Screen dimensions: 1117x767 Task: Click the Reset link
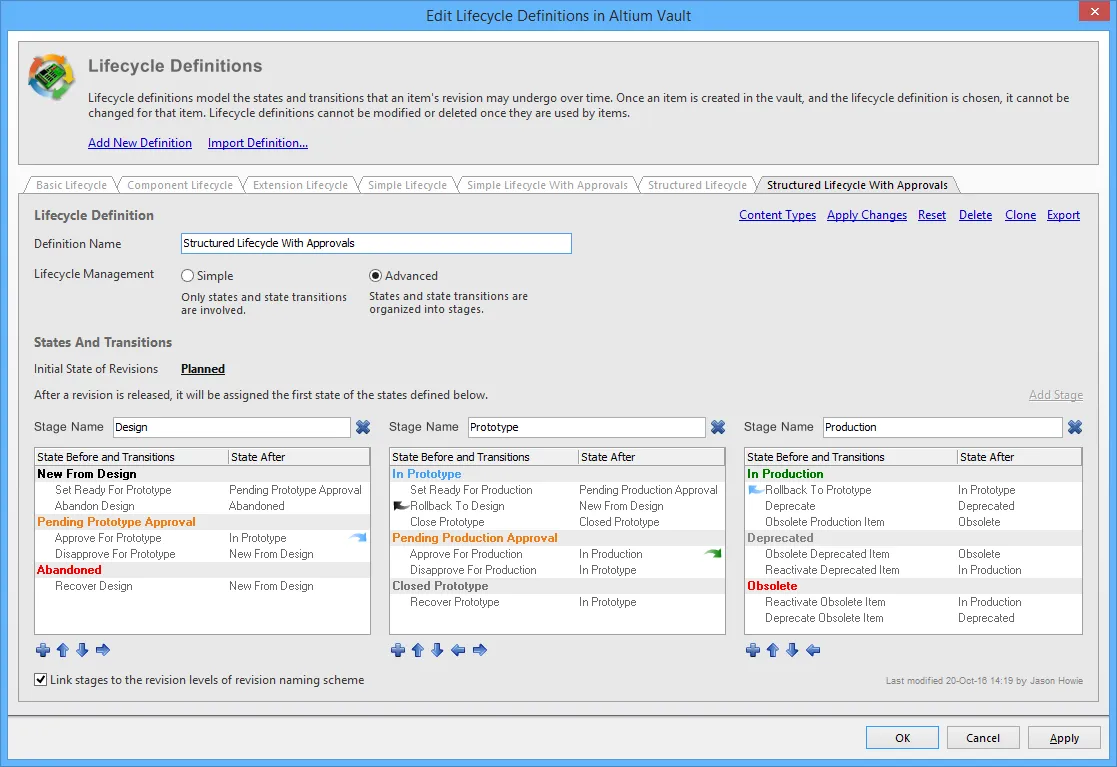click(932, 215)
